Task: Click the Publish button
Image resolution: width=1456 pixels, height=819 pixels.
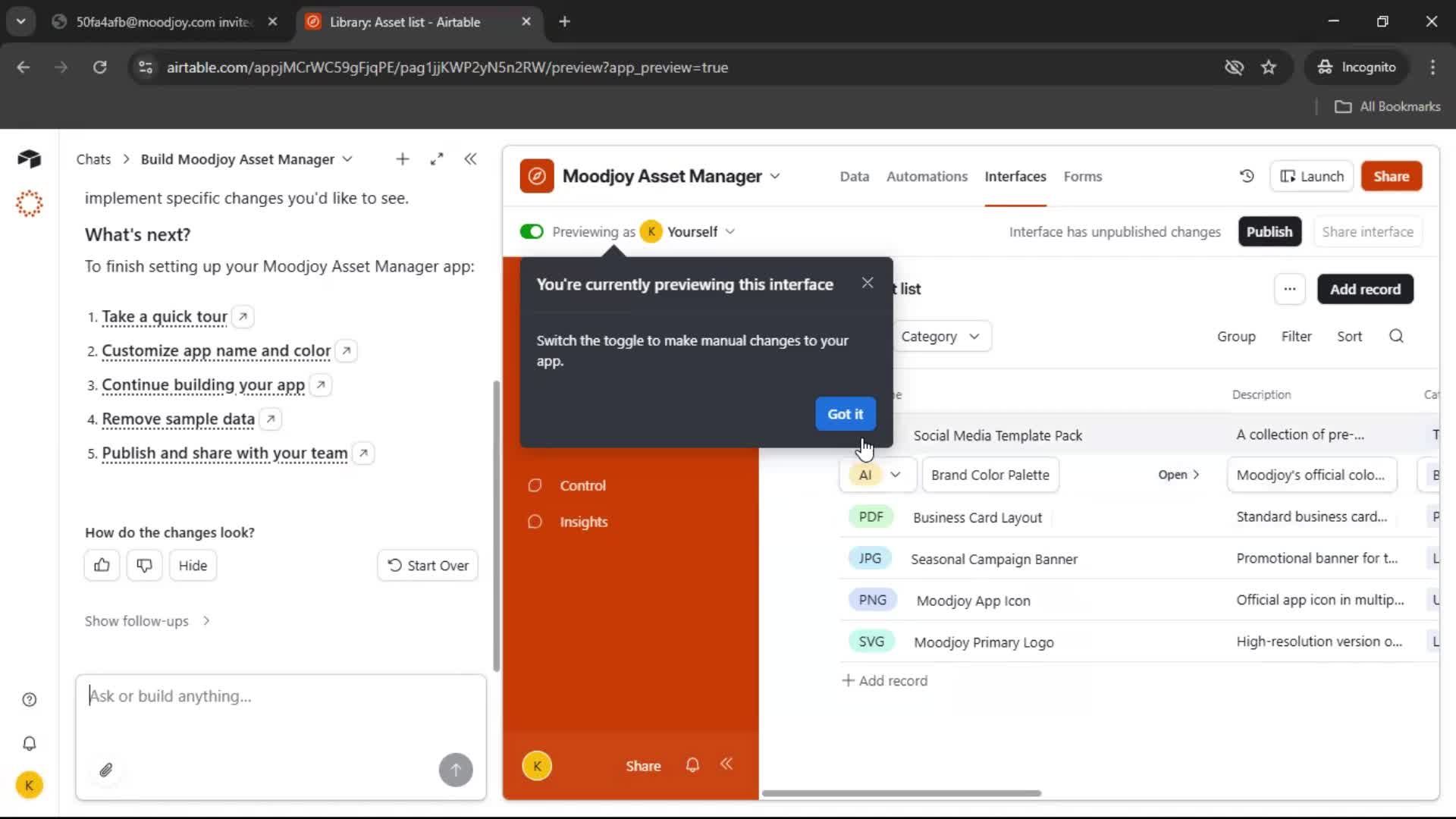Action: 1269,231
